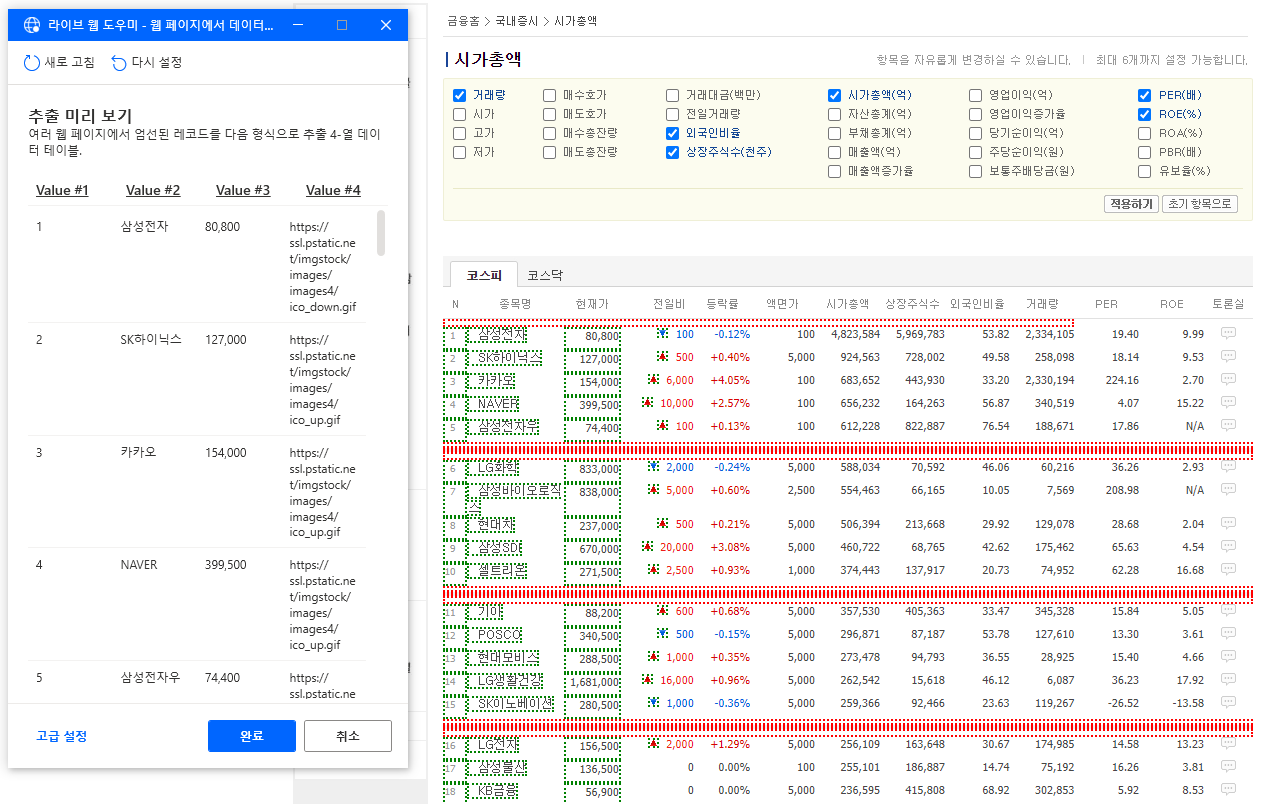
Task: Open 고급 설정 link
Action: tap(62, 736)
